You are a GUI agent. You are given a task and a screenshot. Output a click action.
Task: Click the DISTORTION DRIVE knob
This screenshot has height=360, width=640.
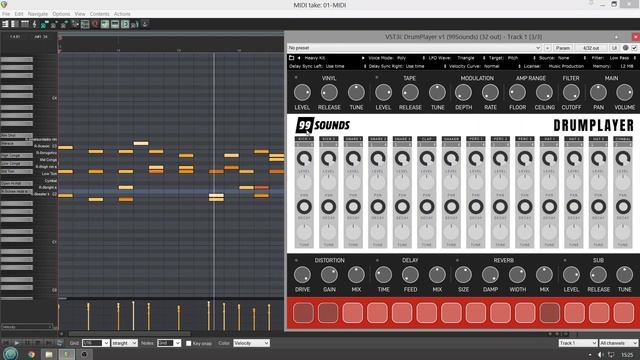coord(302,275)
